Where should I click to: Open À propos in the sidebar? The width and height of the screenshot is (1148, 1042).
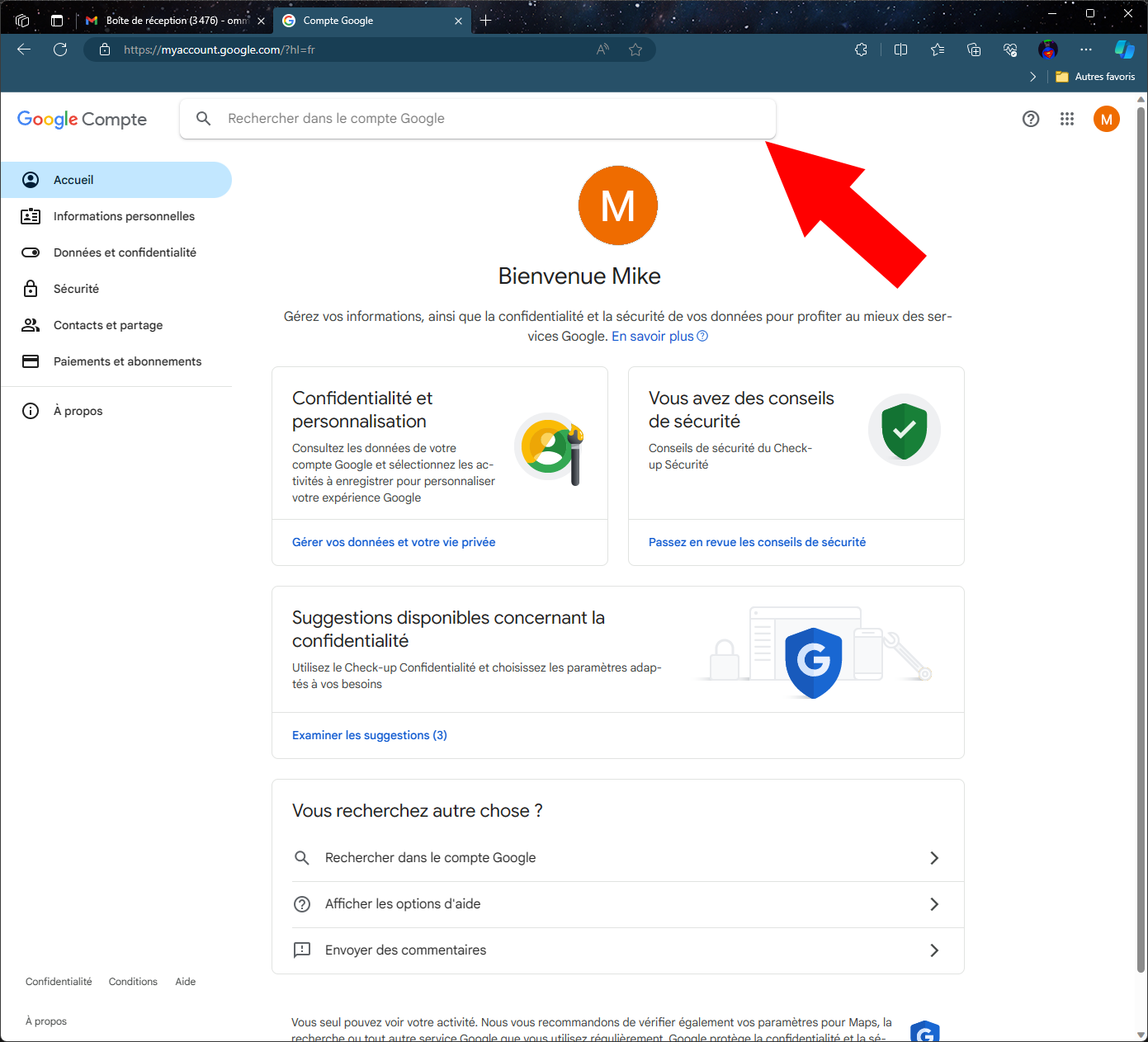point(116,411)
